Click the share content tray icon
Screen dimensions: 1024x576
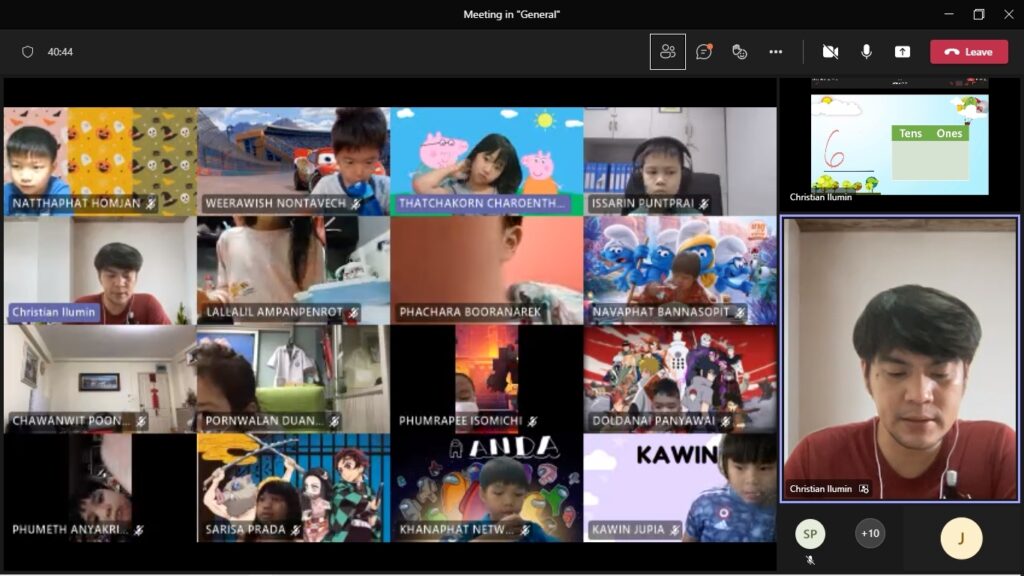coord(902,52)
